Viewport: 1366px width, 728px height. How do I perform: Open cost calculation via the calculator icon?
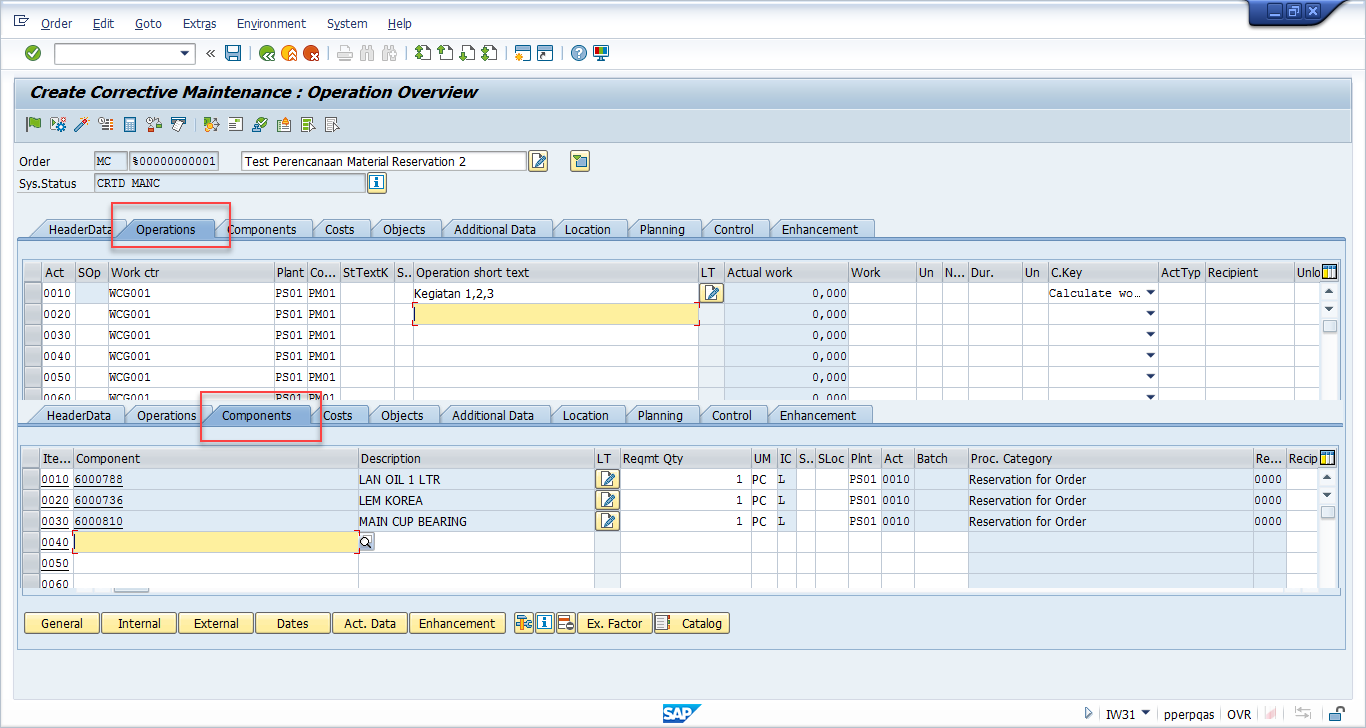[129, 124]
